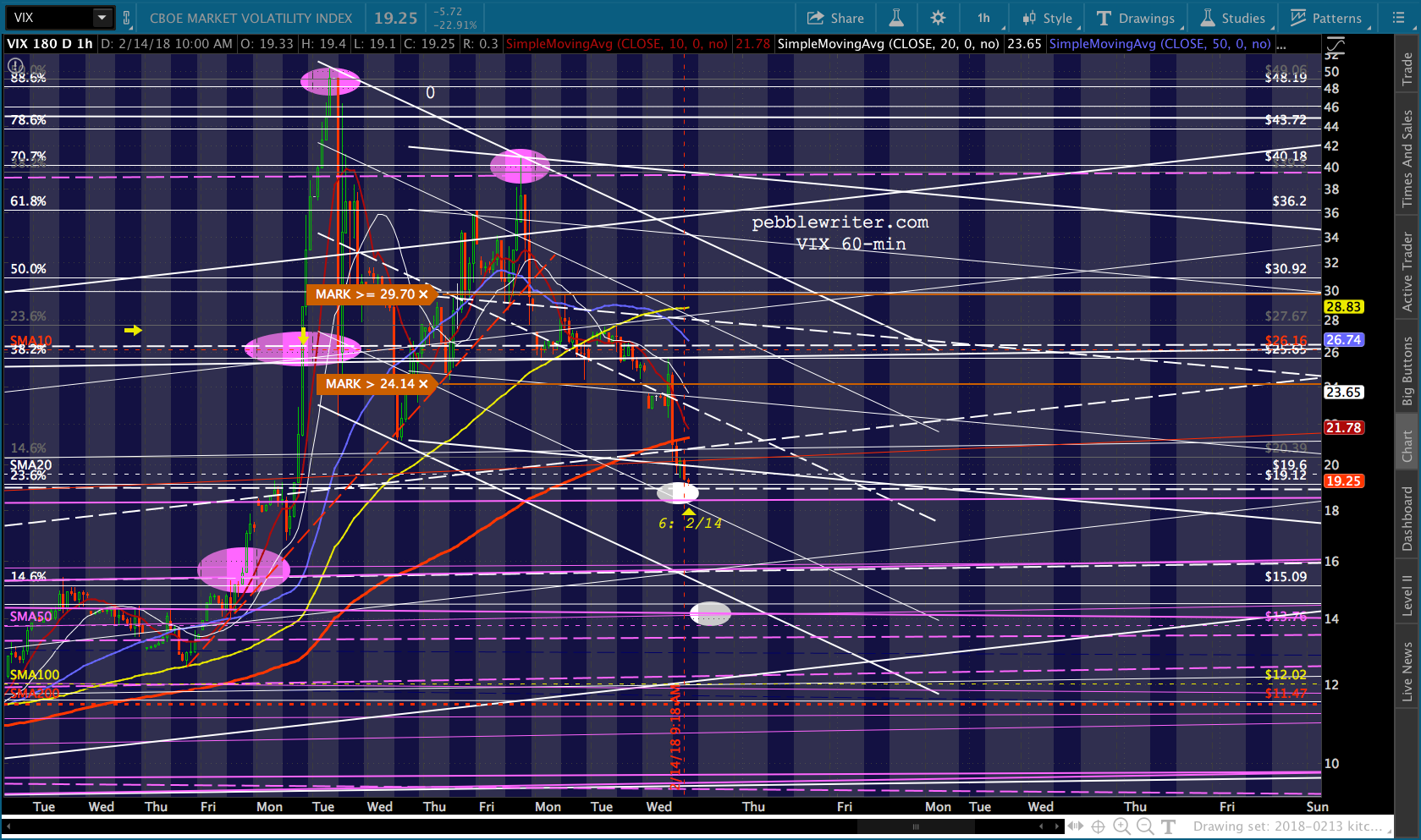The width and height of the screenshot is (1421, 840).
Task: Close the MARK >= 29.70 alert
Action: 423,294
